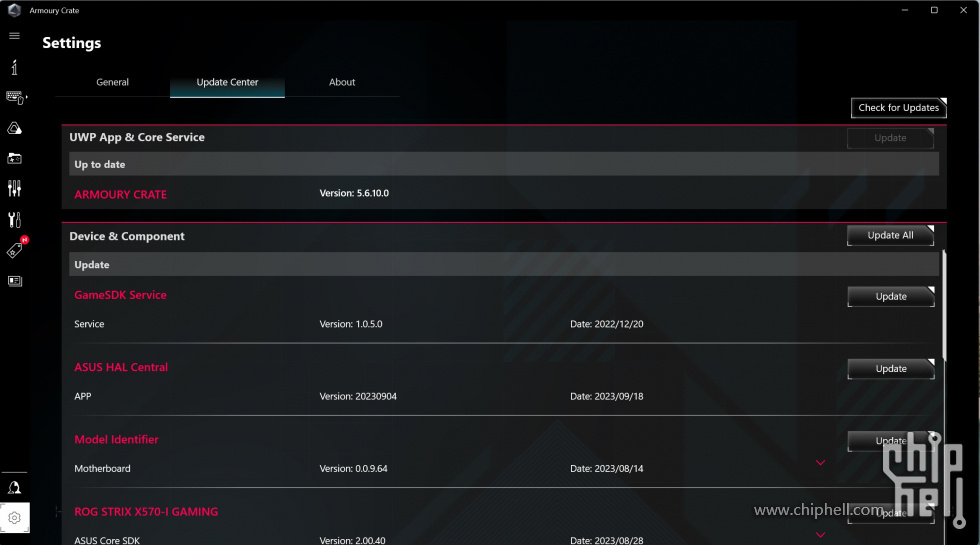Expand the ROG STRIX X570-I GAMING chevron
980x545 pixels.
(821, 535)
